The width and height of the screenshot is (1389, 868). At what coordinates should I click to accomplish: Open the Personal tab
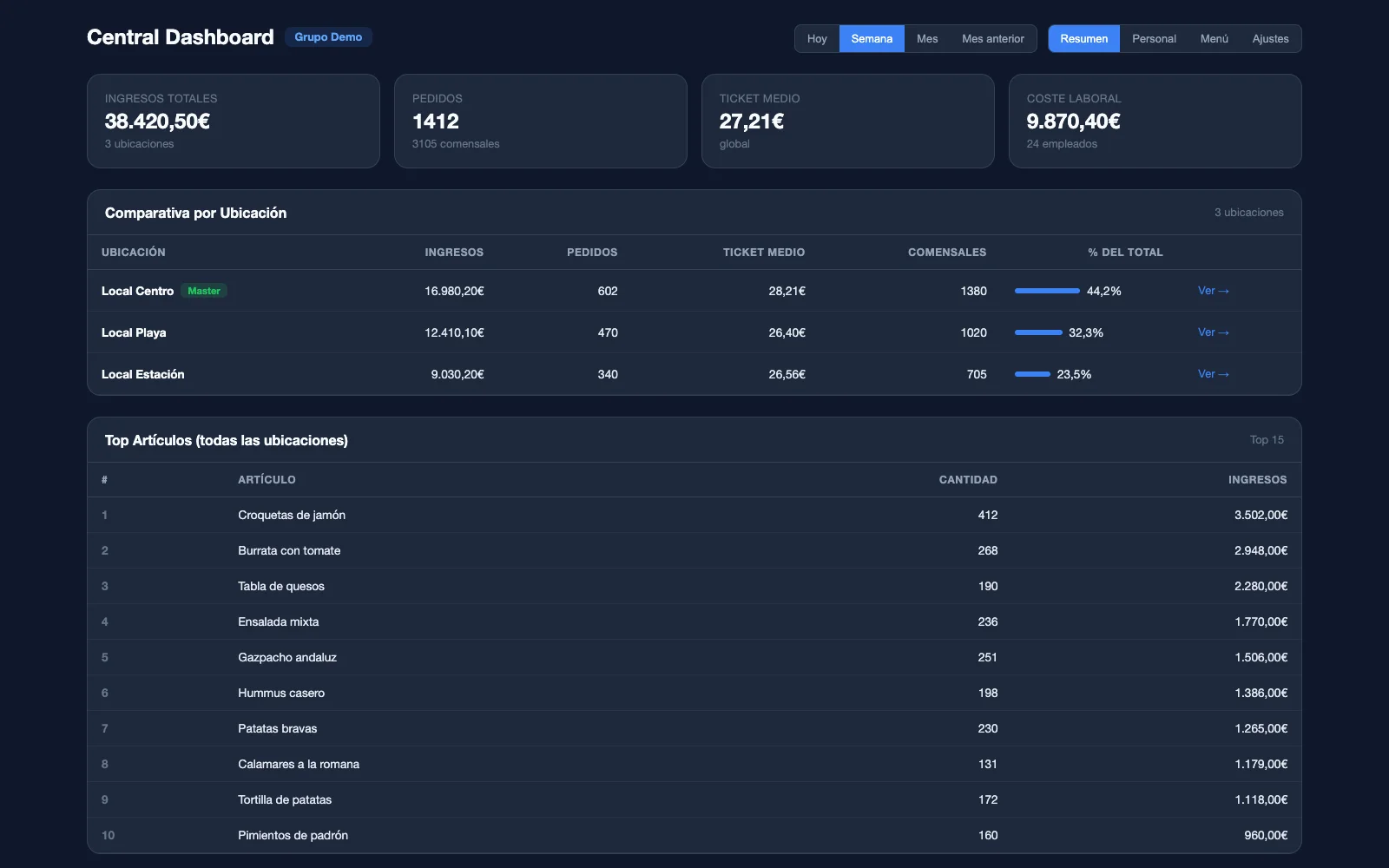click(x=1154, y=39)
